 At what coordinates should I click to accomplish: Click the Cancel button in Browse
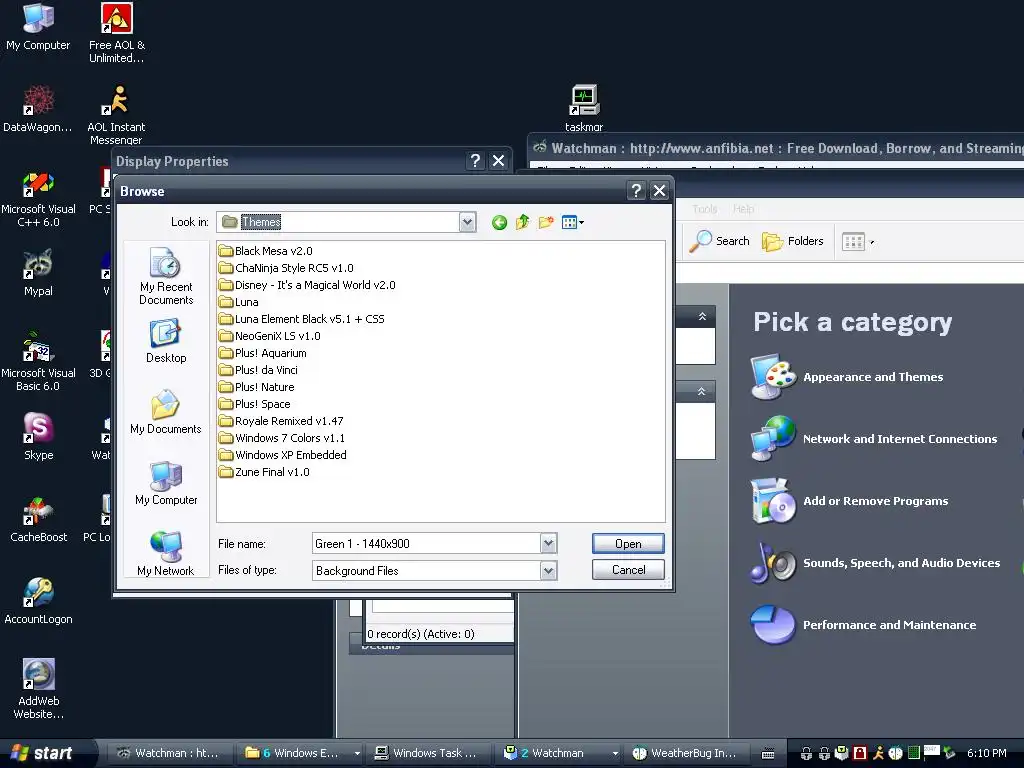(628, 570)
